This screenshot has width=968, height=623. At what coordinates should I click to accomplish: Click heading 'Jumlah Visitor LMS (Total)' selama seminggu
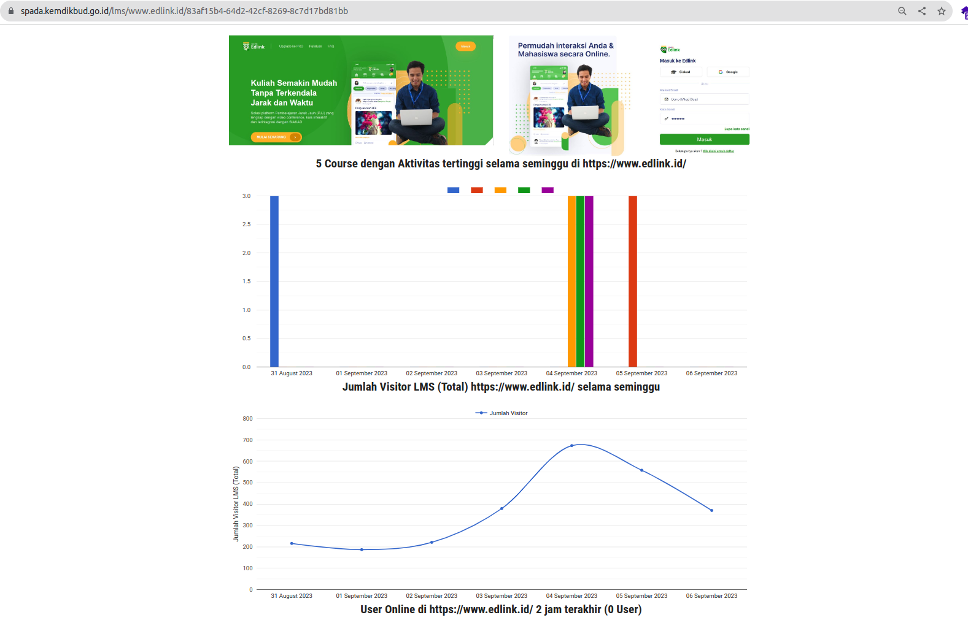coord(501,387)
